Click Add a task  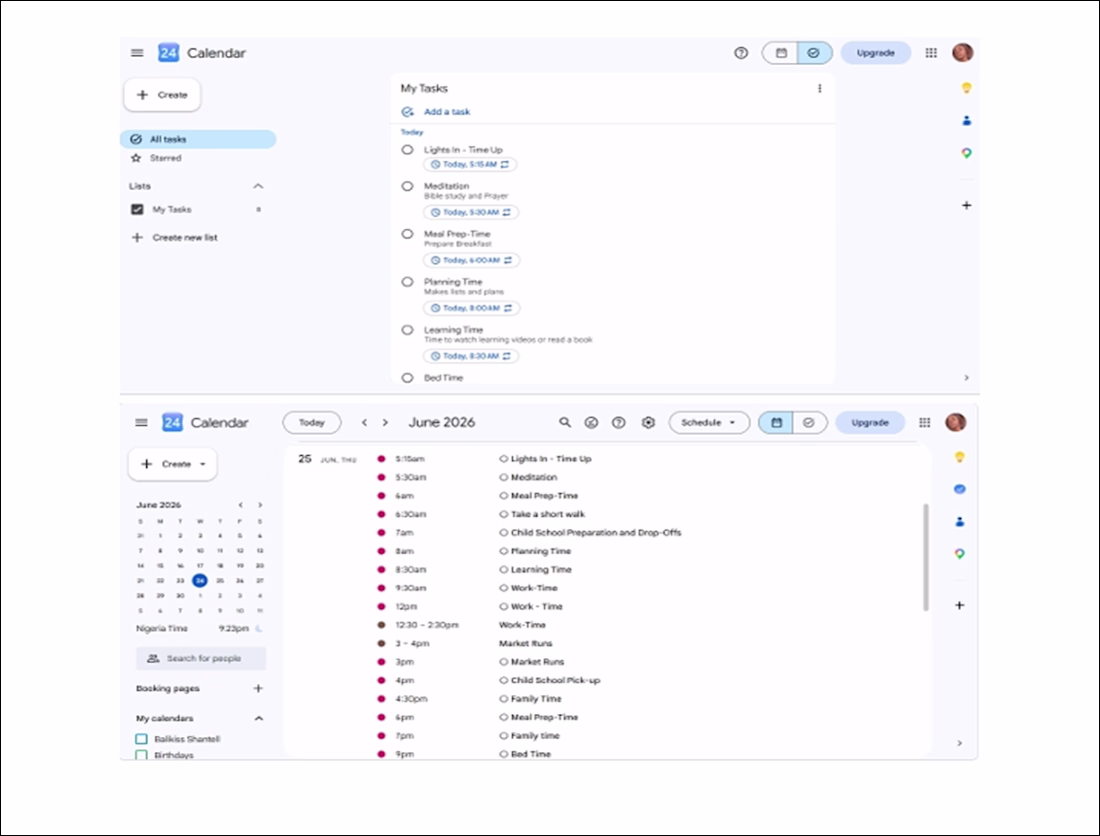436,112
